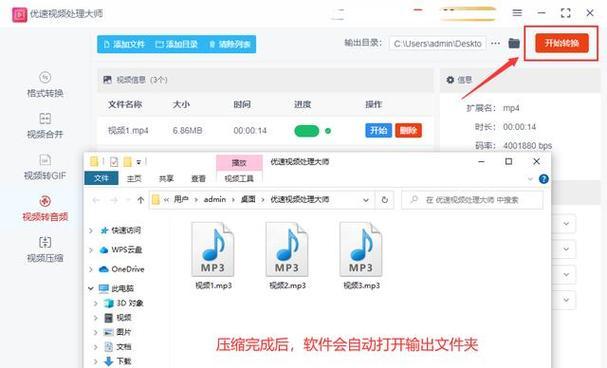Expand the Explorer ribbon with chevron

(530, 179)
